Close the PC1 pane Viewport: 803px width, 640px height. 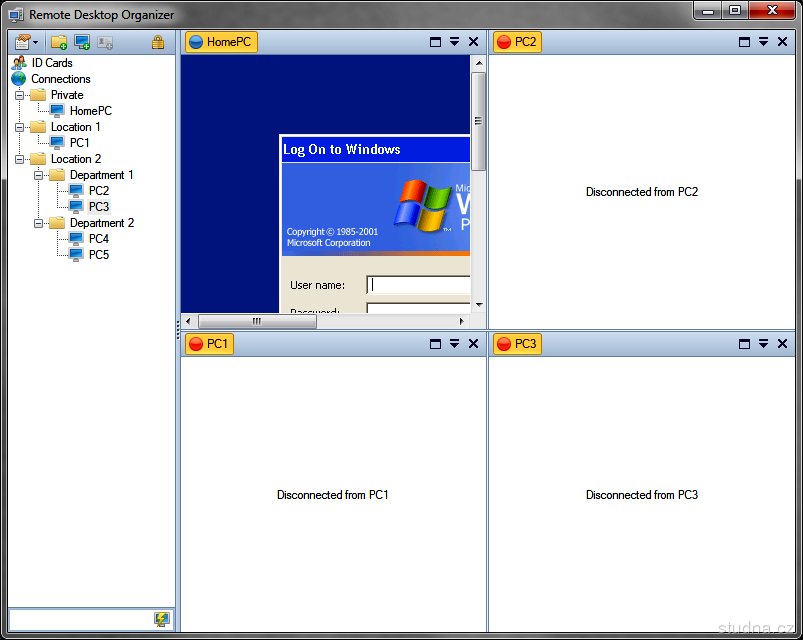(x=474, y=344)
